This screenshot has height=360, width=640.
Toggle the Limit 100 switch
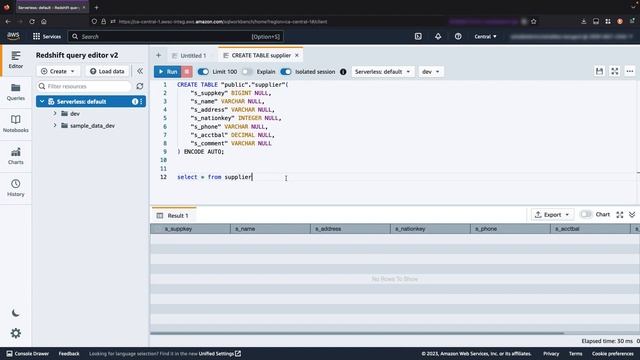point(203,71)
